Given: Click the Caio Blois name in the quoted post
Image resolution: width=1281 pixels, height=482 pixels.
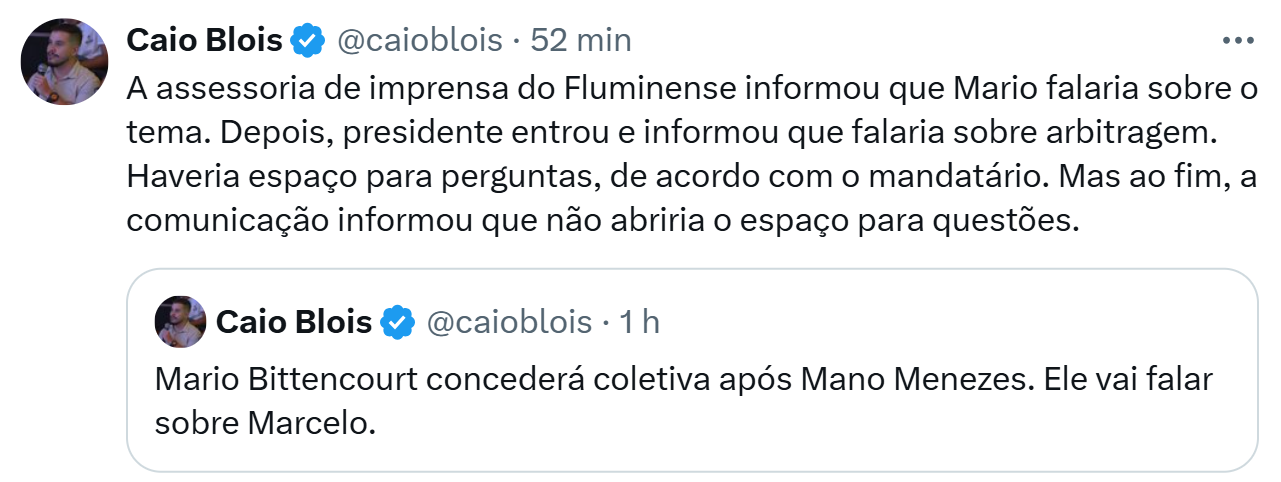Looking at the screenshot, I should tap(293, 322).
